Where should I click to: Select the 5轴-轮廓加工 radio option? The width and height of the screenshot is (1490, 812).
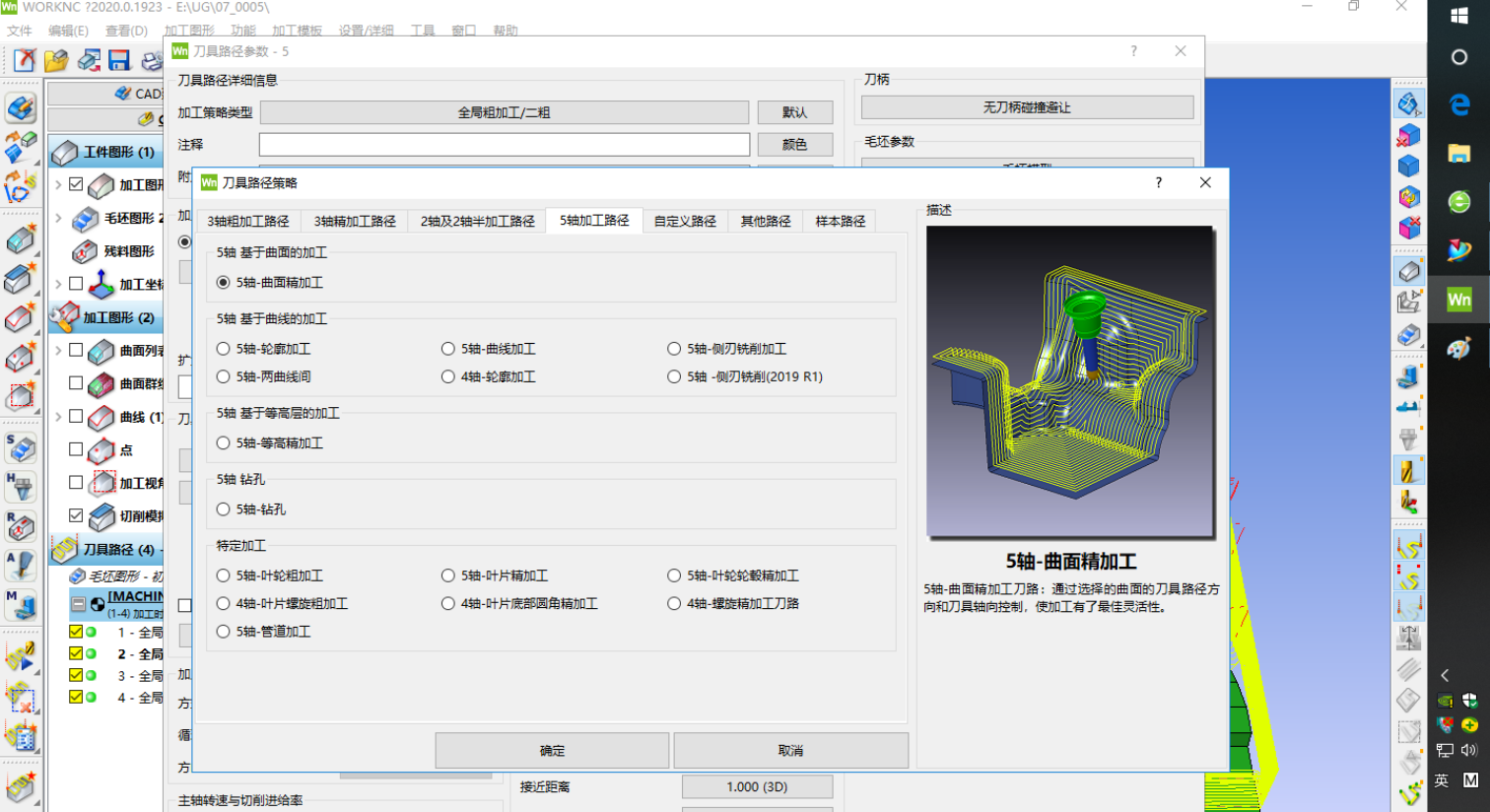(224, 349)
